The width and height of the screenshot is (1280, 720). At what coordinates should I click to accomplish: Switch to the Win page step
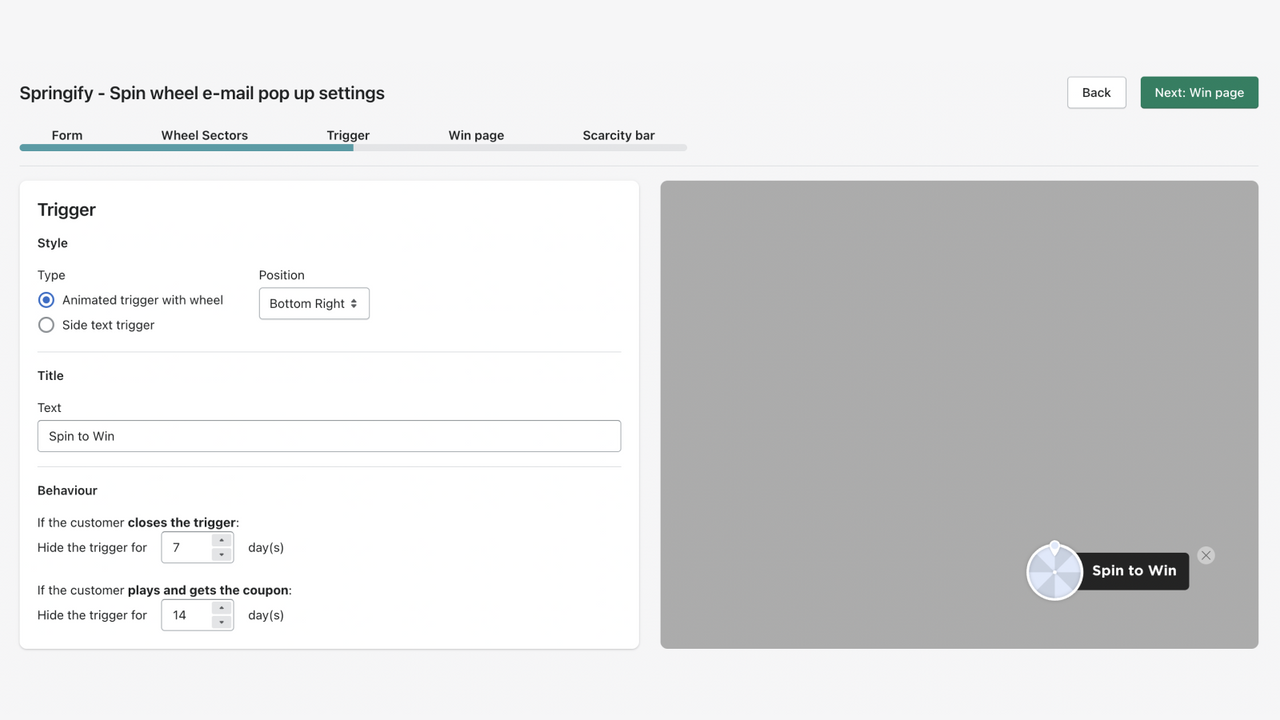pyautogui.click(x=476, y=135)
